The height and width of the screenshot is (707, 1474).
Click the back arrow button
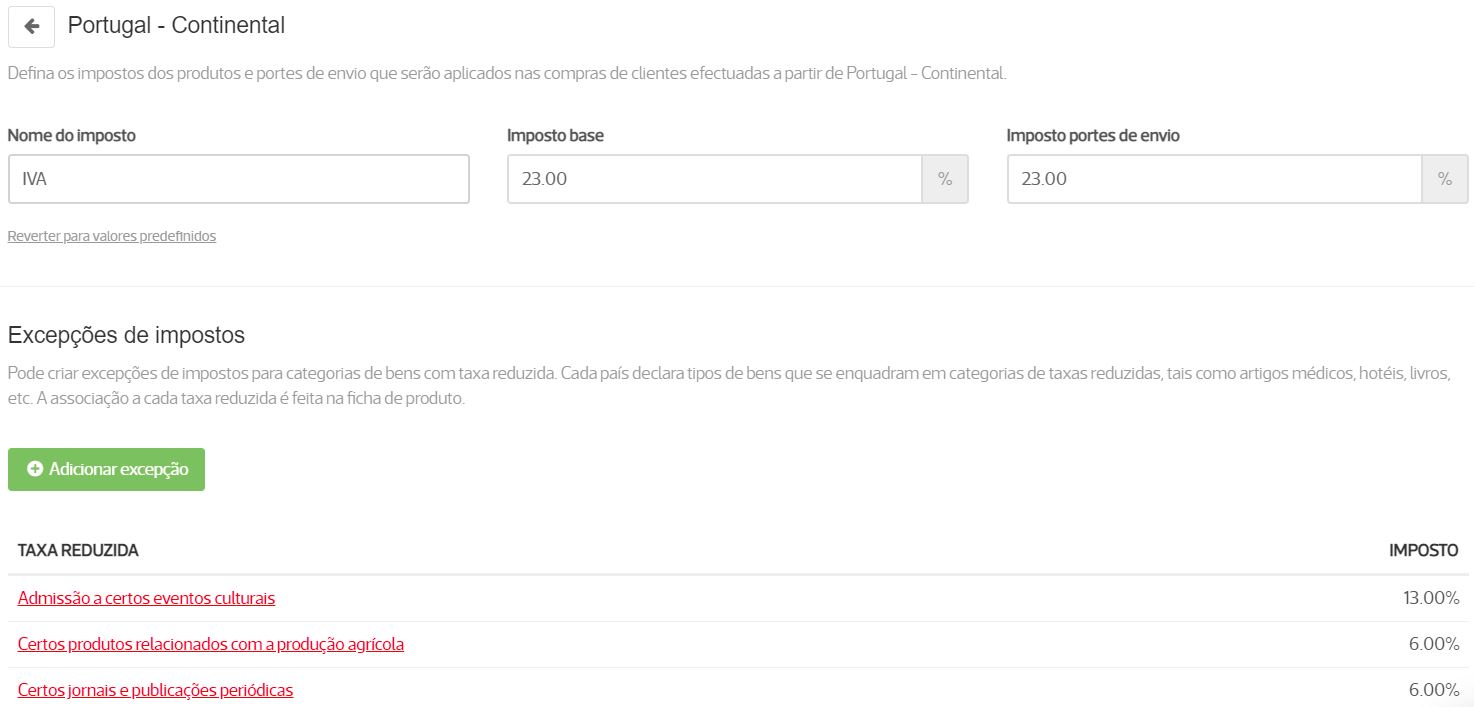[x=31, y=26]
